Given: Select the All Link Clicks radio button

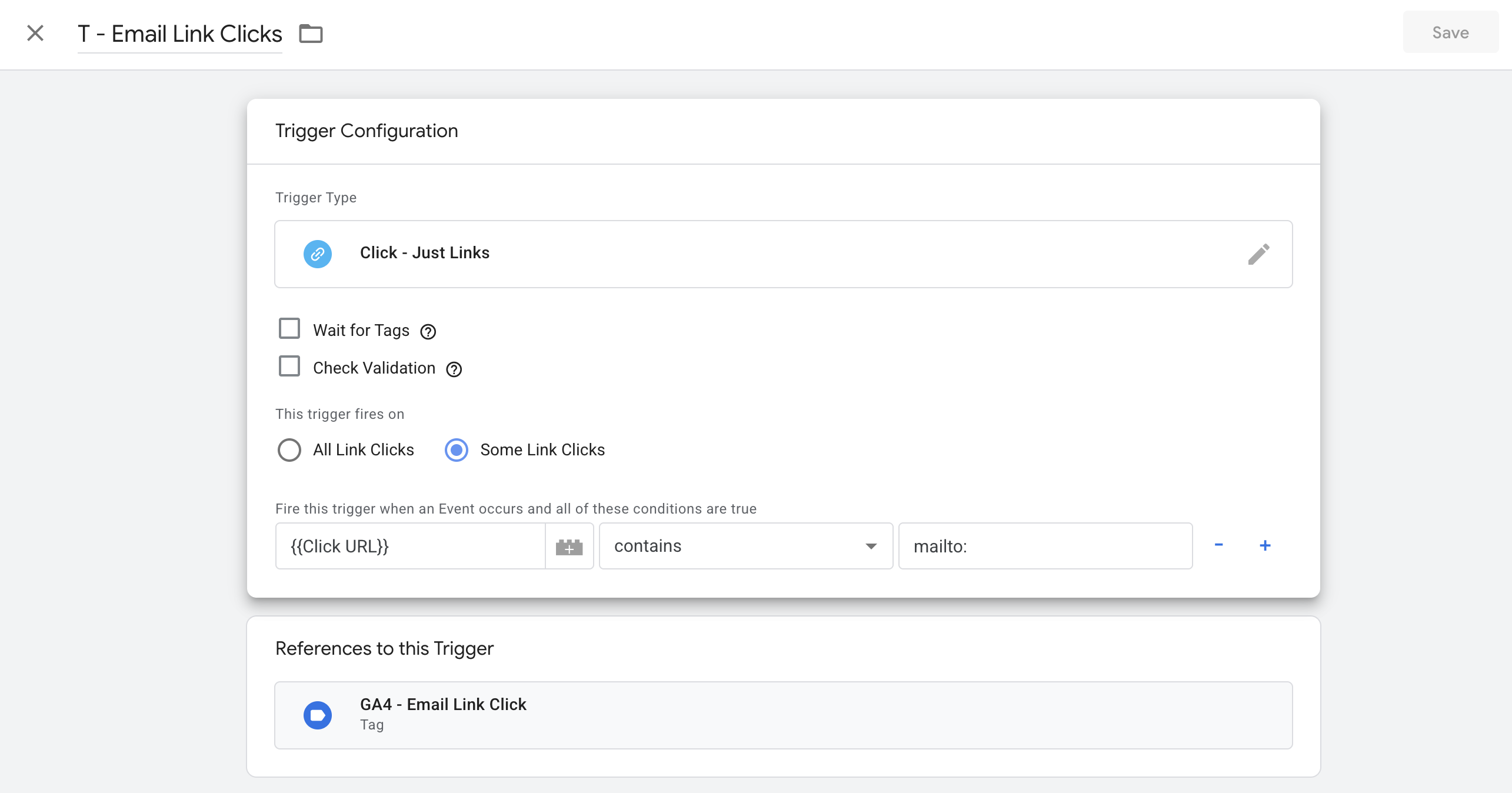Looking at the screenshot, I should (289, 450).
